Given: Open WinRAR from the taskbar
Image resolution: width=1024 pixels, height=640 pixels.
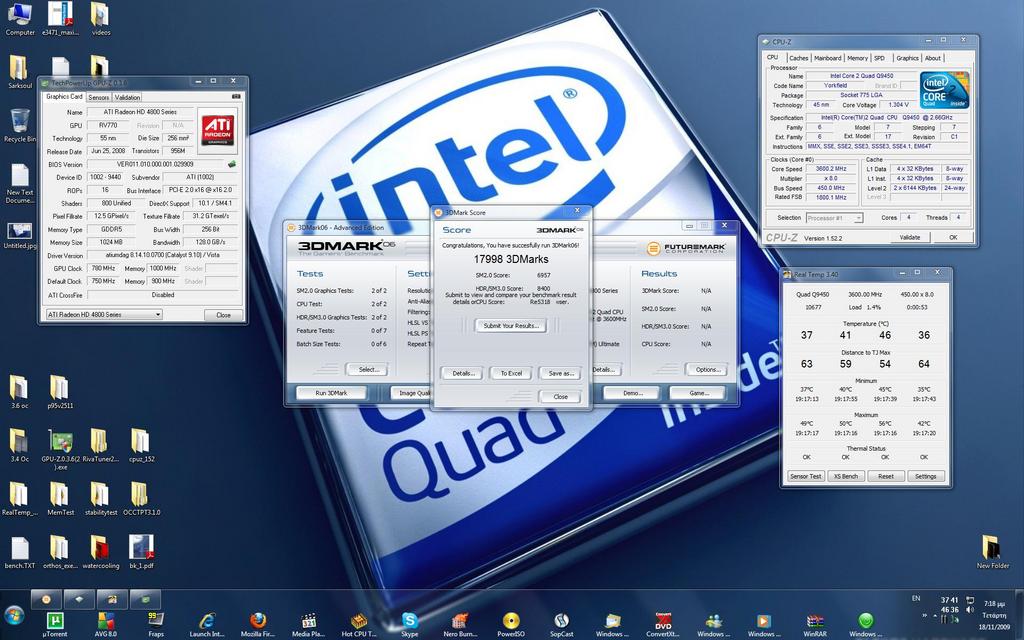Looking at the screenshot, I should pyautogui.click(x=814, y=624).
